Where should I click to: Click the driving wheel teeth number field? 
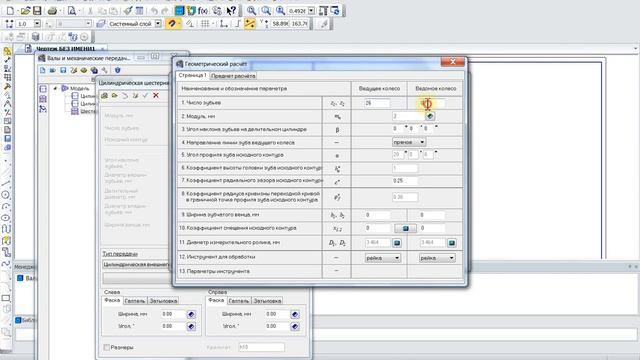pos(377,103)
